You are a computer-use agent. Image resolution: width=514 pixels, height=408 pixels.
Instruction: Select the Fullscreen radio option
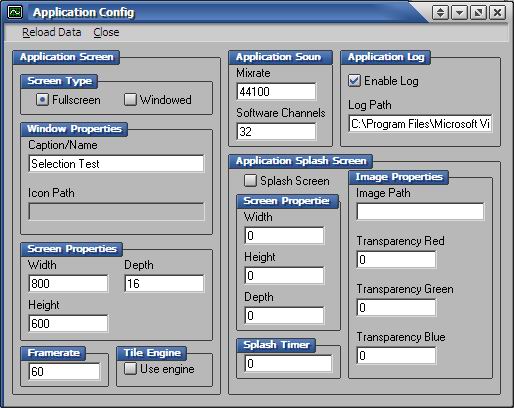(42, 100)
